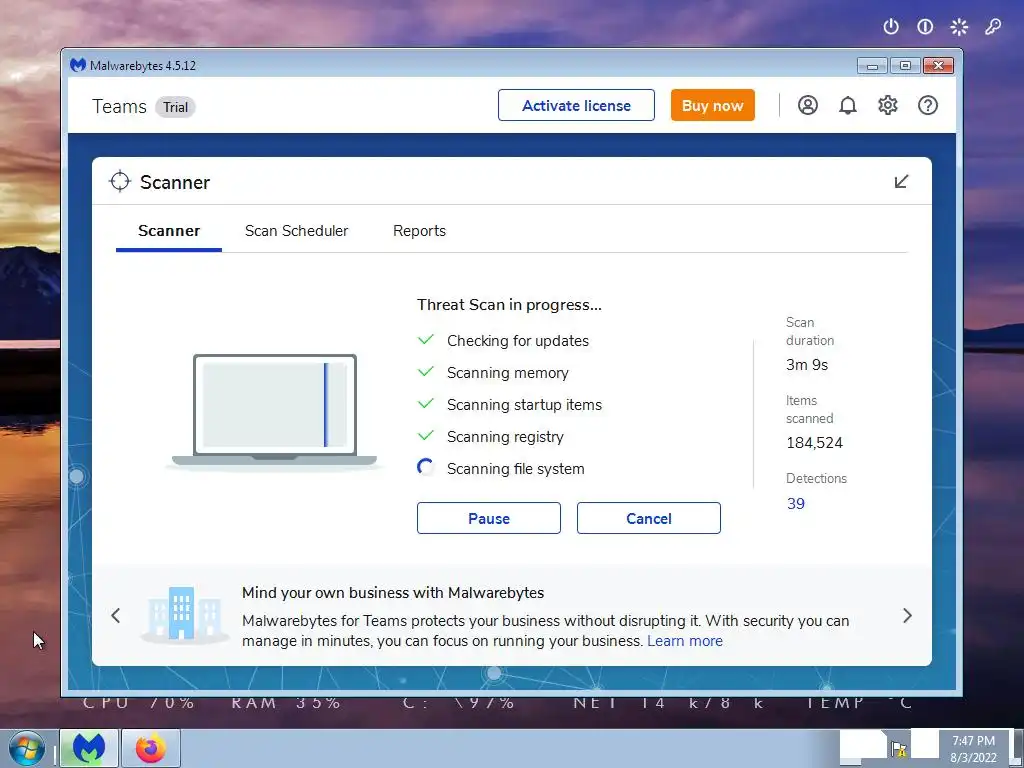
Task: Close the Malwarebytes window
Action: tap(938, 65)
